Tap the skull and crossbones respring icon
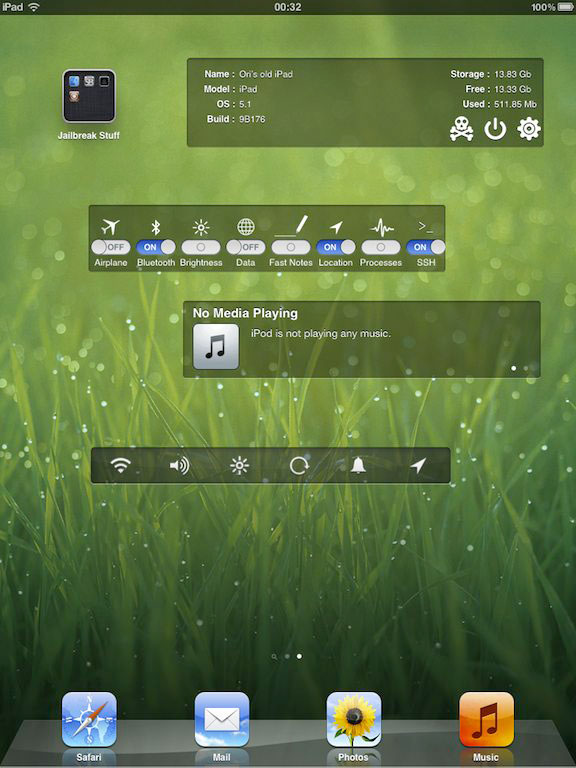576x768 pixels. [x=461, y=129]
